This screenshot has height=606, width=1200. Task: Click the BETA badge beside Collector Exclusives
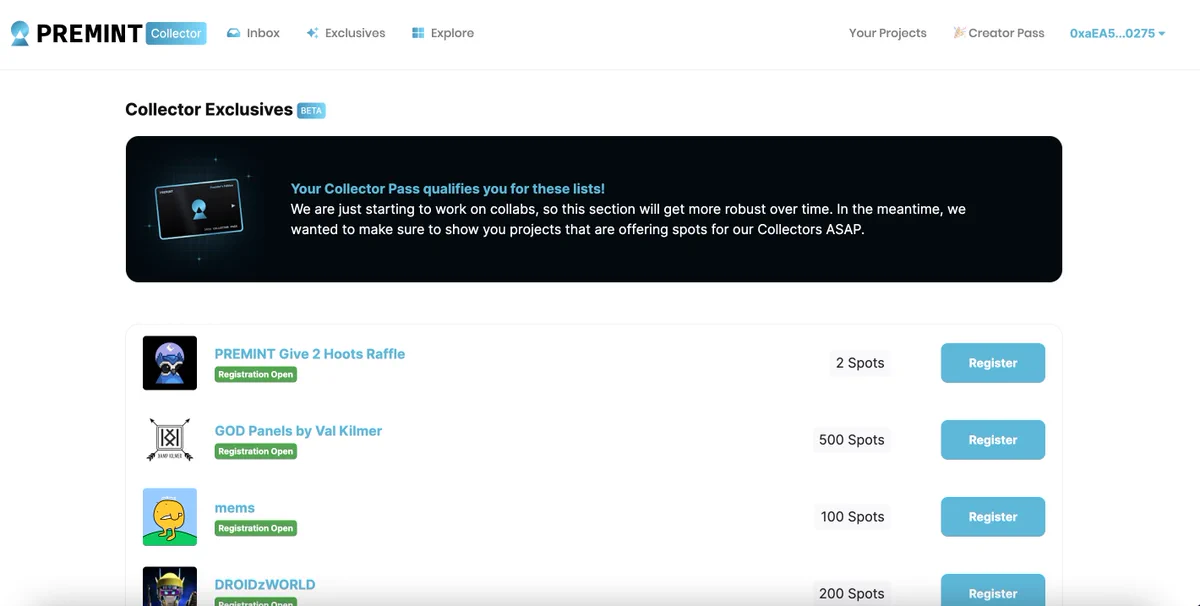(x=311, y=111)
